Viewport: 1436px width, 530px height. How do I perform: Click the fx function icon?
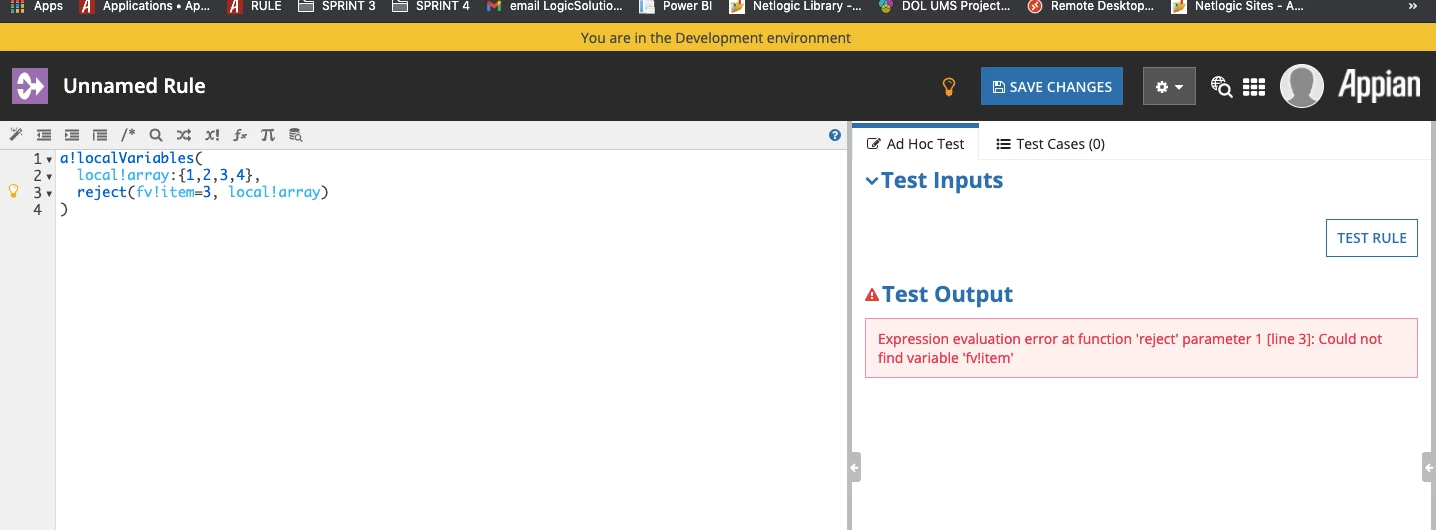coord(240,135)
